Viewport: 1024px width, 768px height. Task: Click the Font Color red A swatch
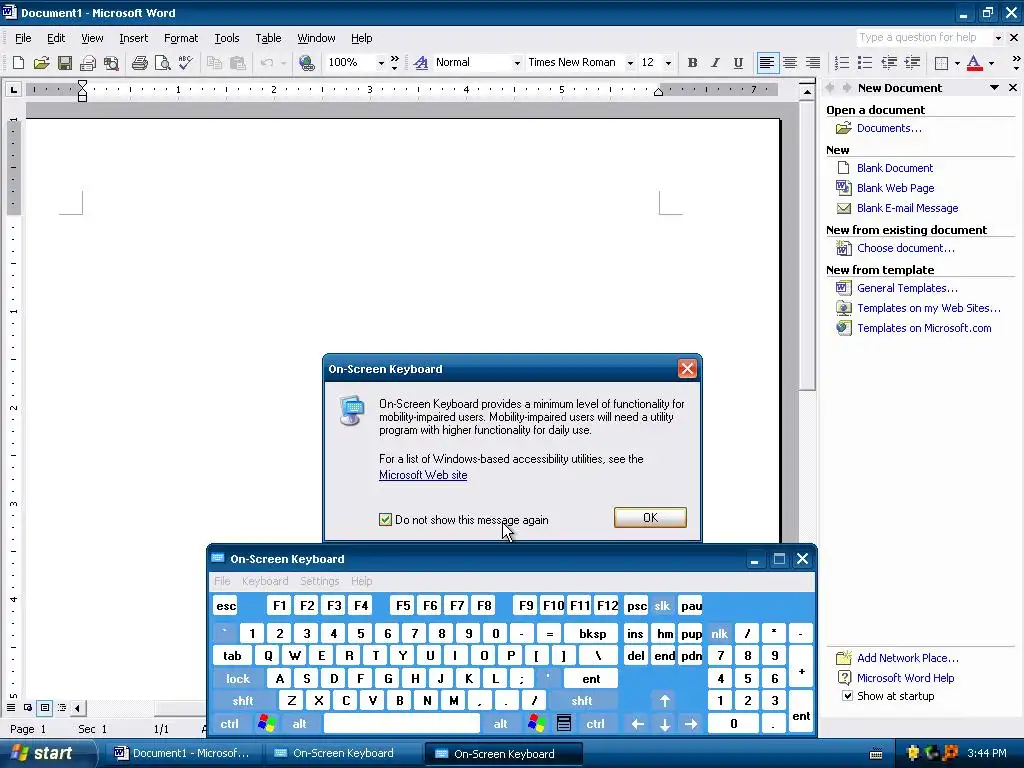click(974, 63)
